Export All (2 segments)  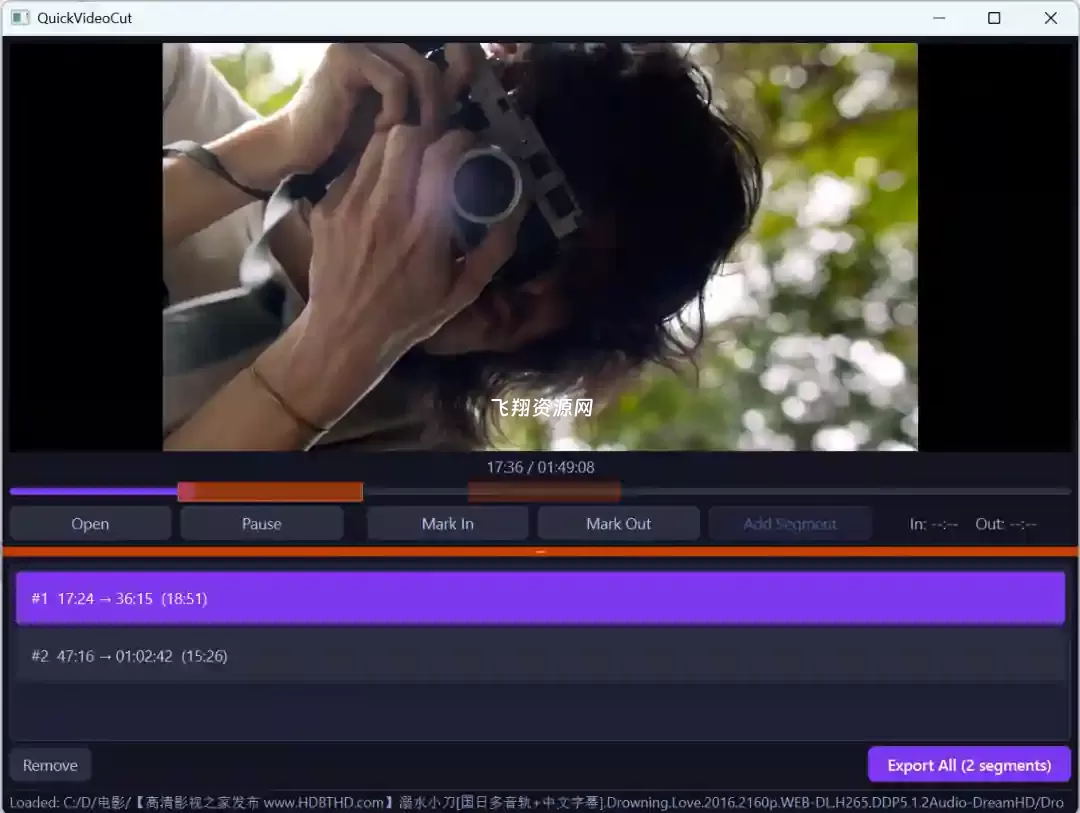click(969, 765)
